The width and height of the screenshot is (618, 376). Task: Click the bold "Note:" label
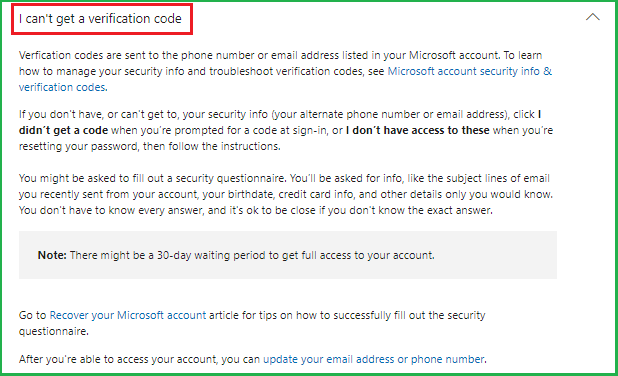(52, 255)
